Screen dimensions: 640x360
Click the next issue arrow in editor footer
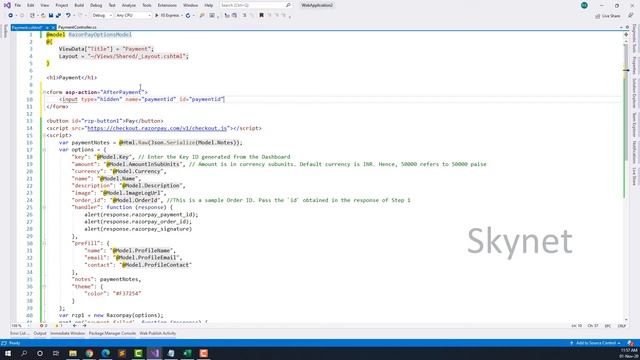point(84,326)
